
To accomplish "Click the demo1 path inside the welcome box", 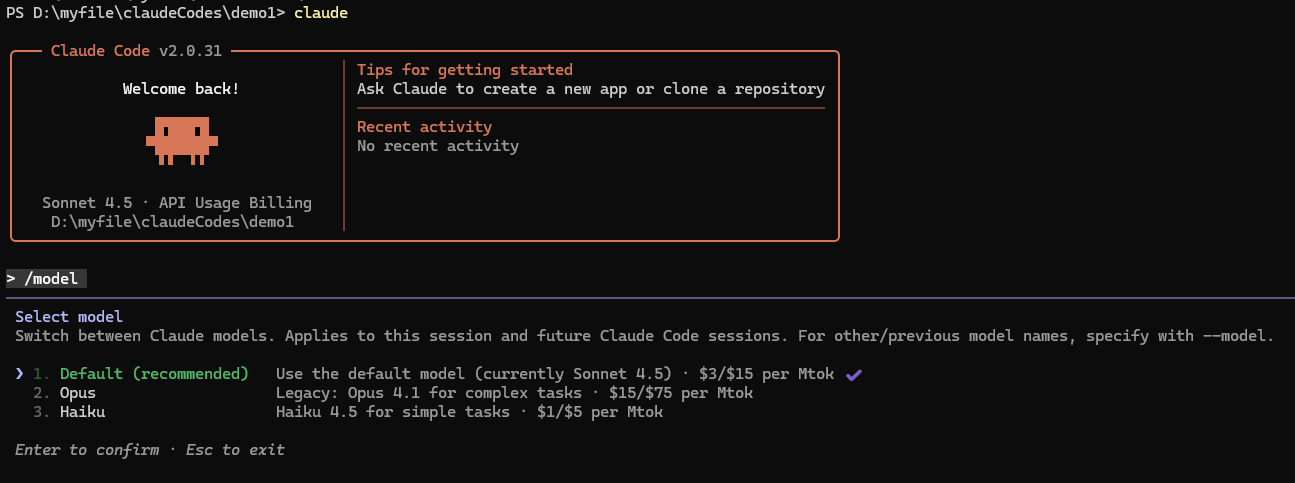I will 172,222.
